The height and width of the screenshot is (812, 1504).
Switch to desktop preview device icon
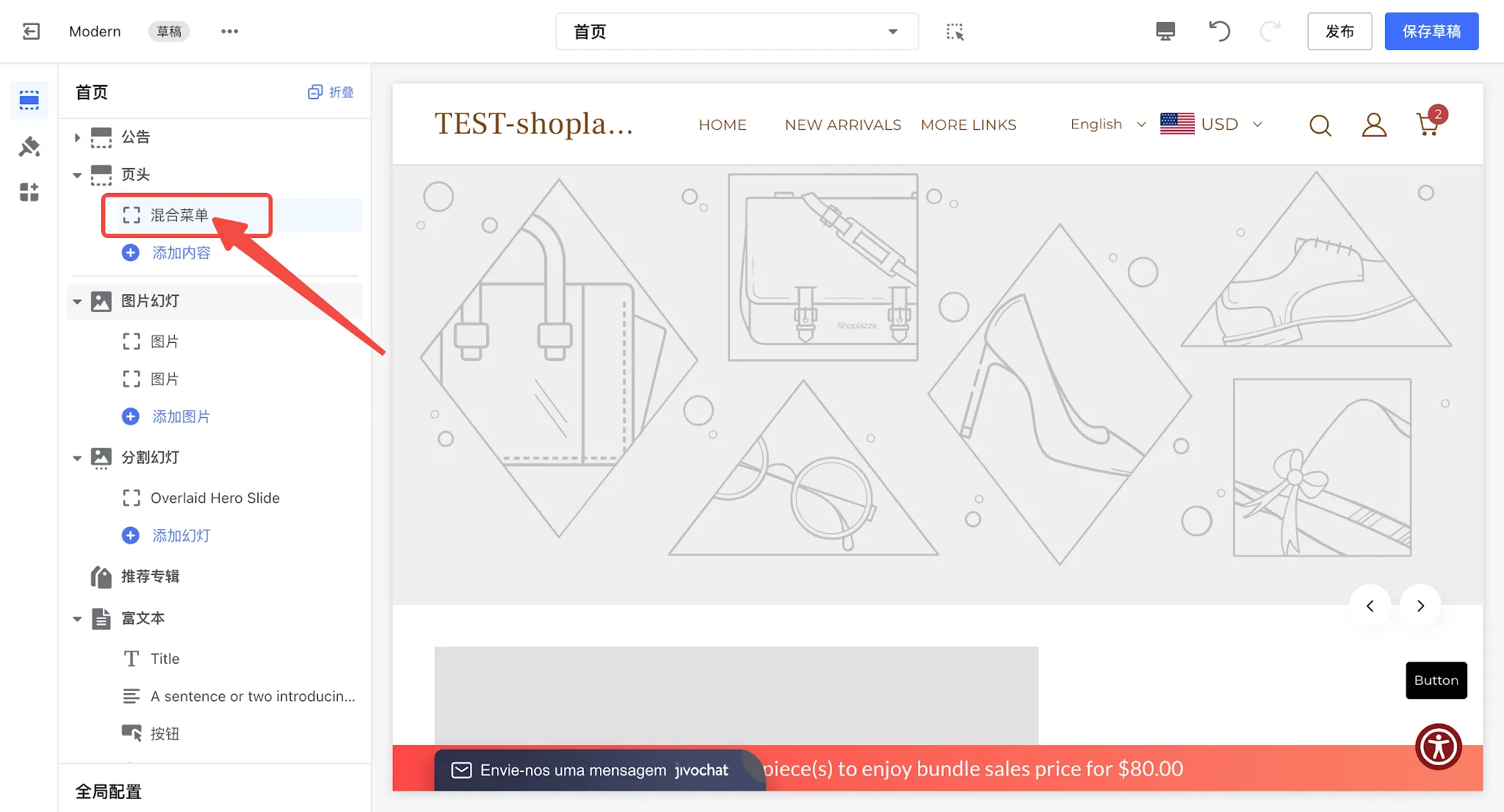click(x=1165, y=32)
